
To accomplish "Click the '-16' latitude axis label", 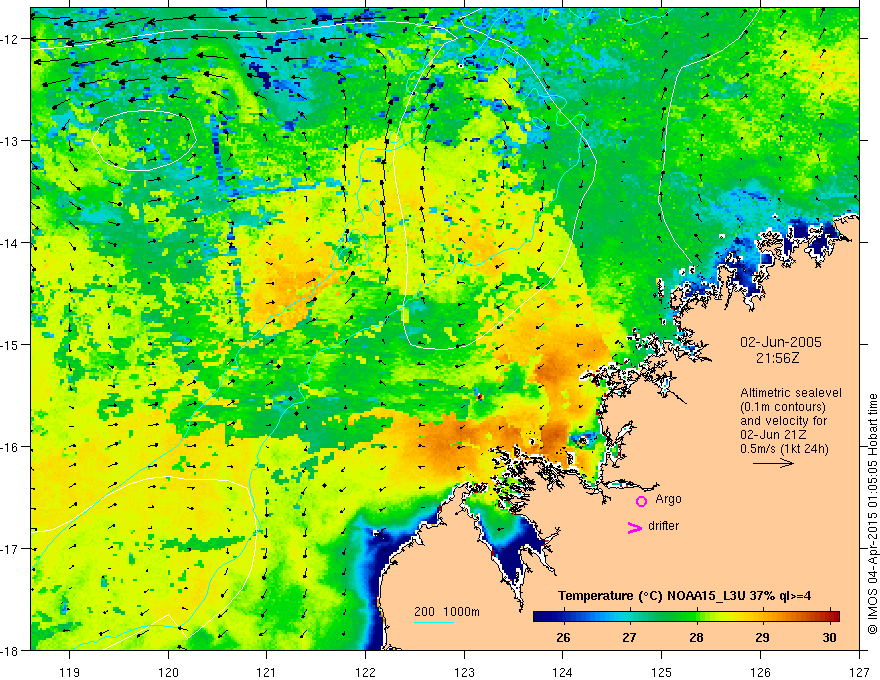I will [x=11, y=447].
